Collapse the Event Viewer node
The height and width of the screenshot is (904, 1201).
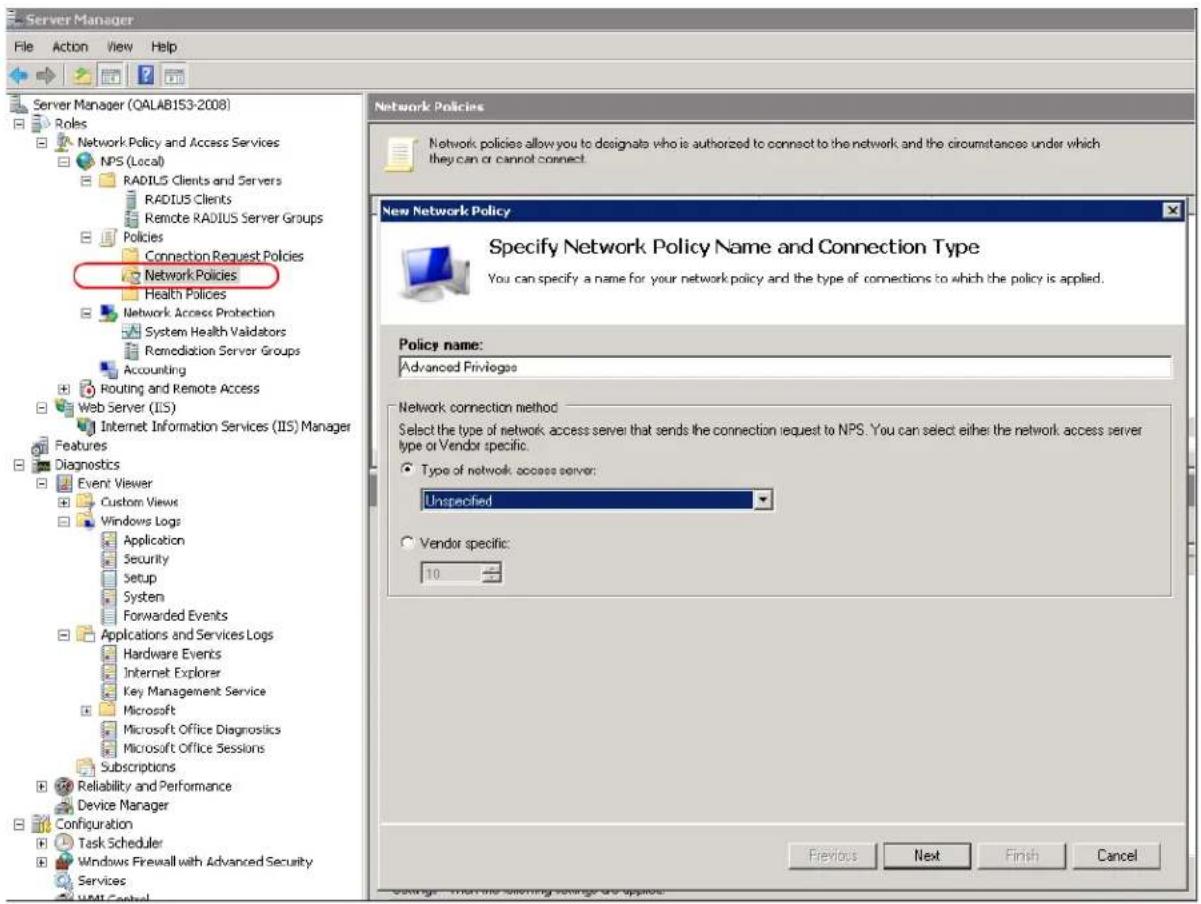pos(41,483)
